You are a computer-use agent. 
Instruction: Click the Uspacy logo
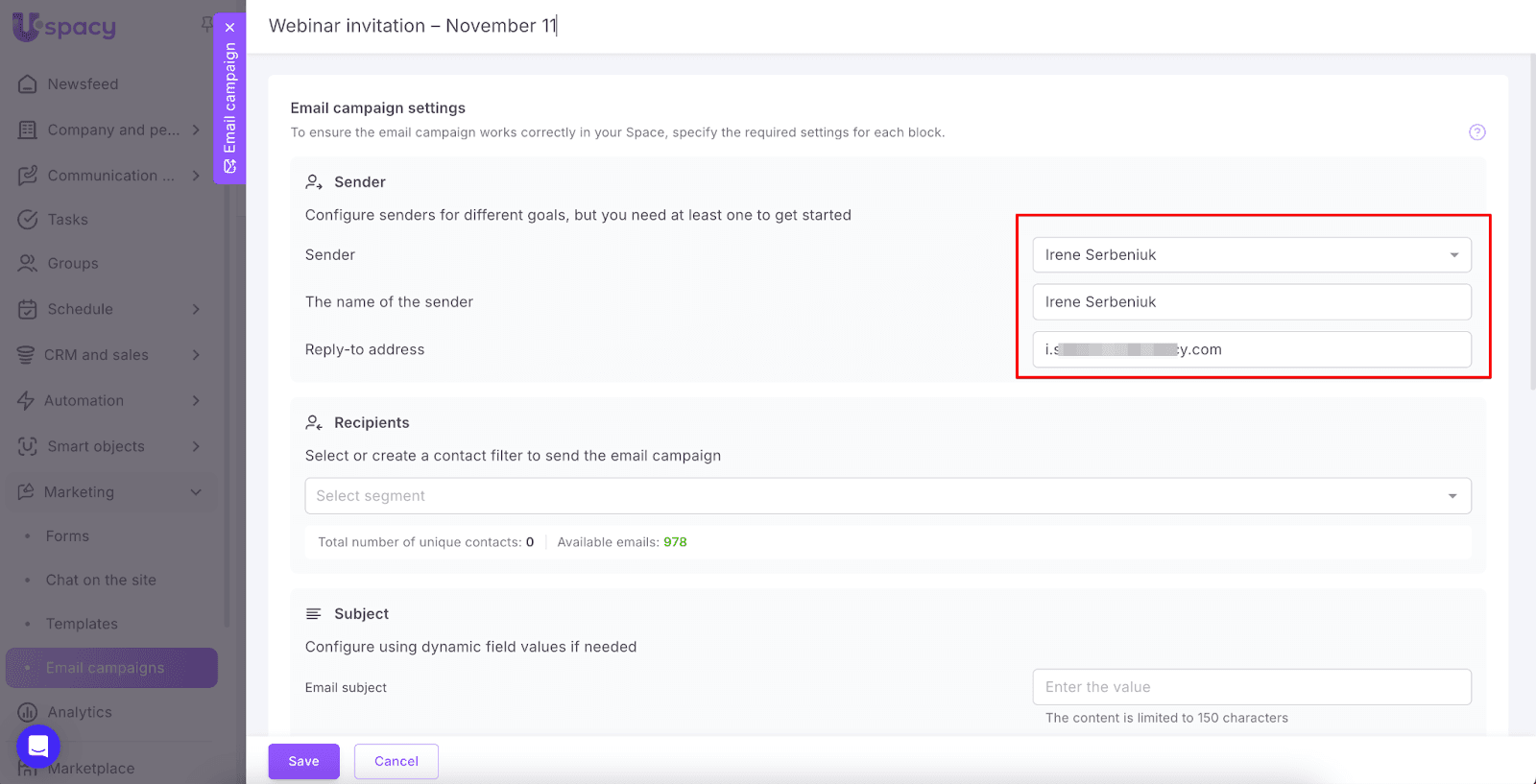click(x=64, y=27)
